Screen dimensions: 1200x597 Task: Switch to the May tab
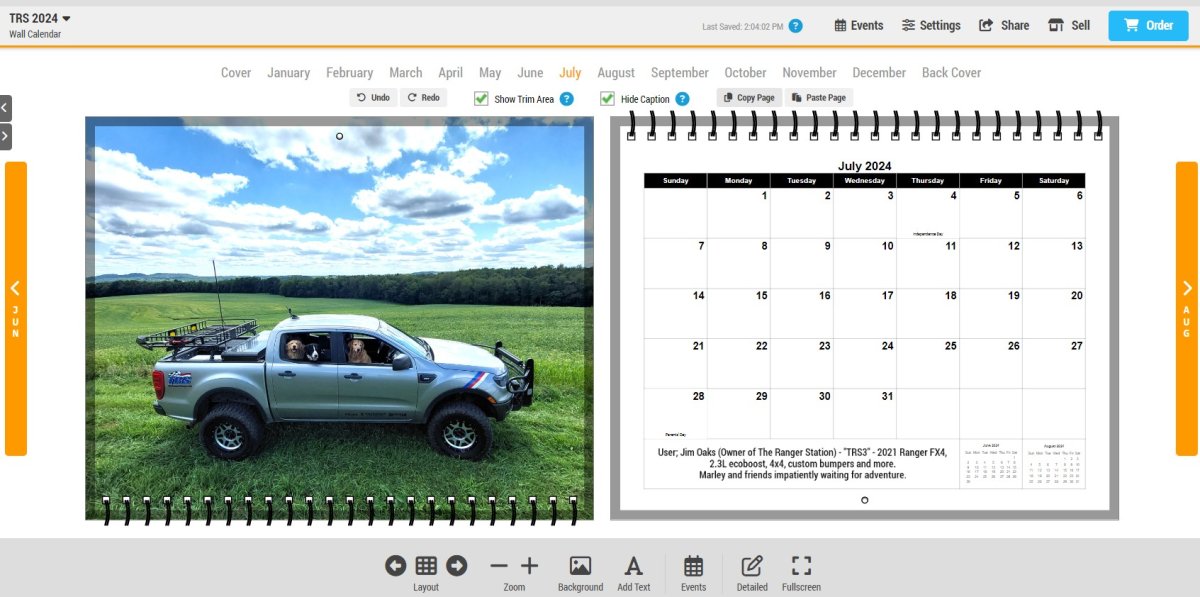tap(490, 73)
